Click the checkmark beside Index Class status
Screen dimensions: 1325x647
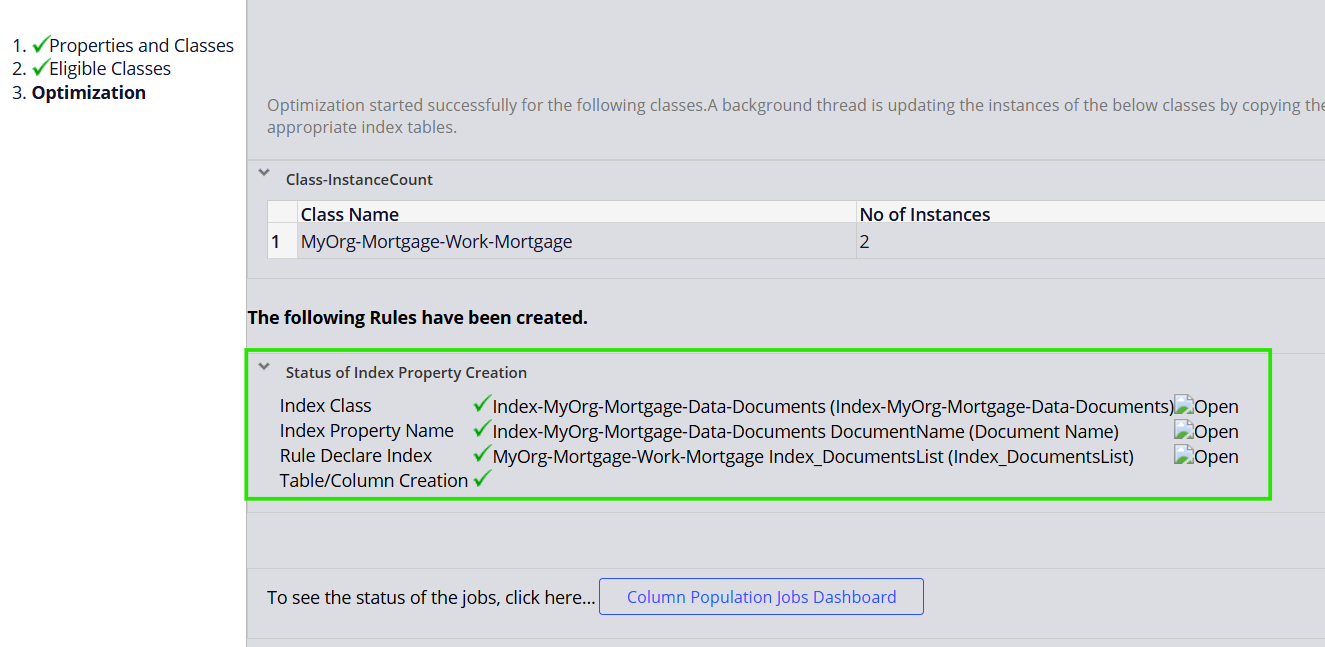pos(482,404)
